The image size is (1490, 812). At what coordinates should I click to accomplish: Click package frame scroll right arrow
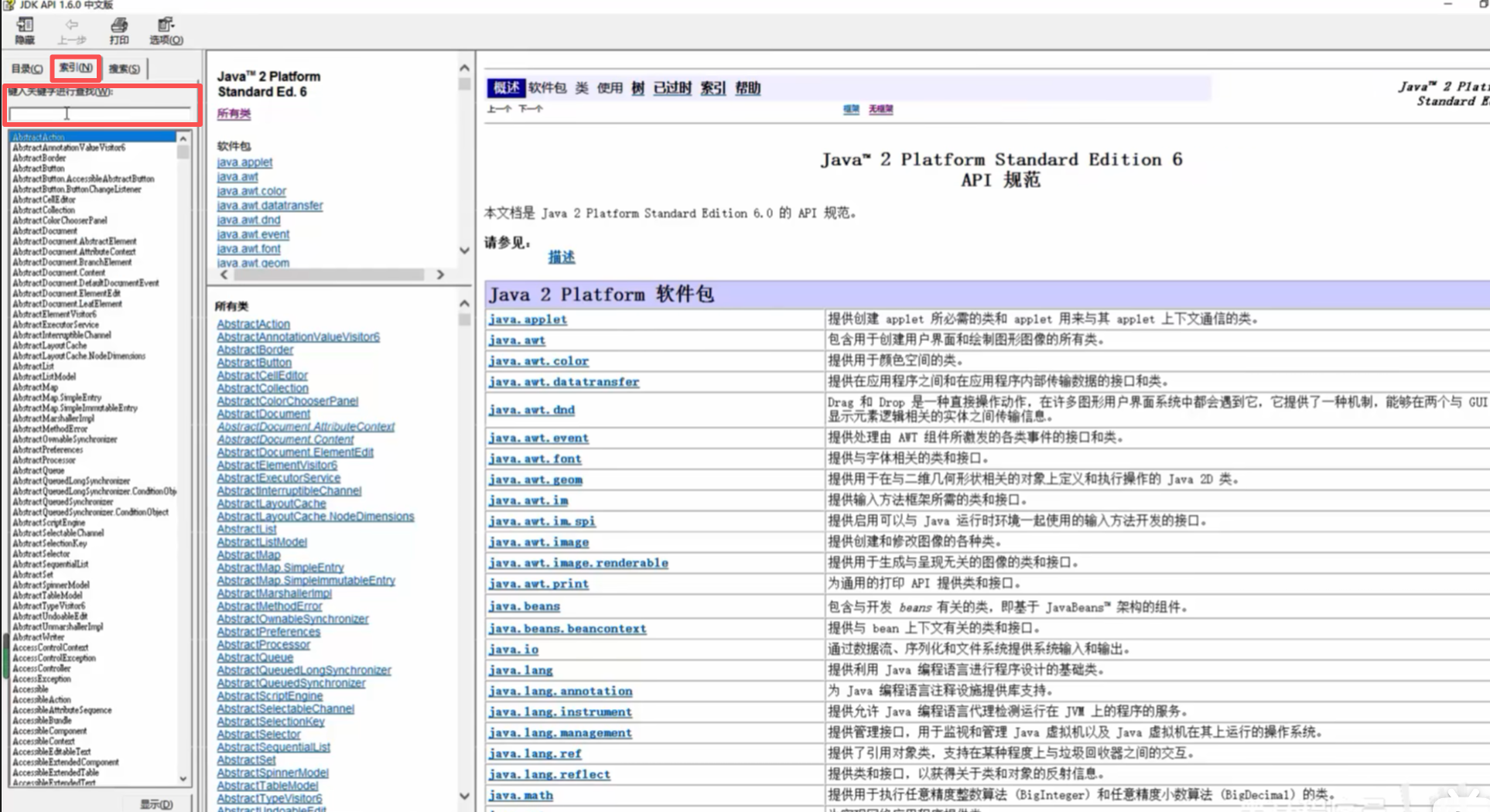pyautogui.click(x=440, y=275)
